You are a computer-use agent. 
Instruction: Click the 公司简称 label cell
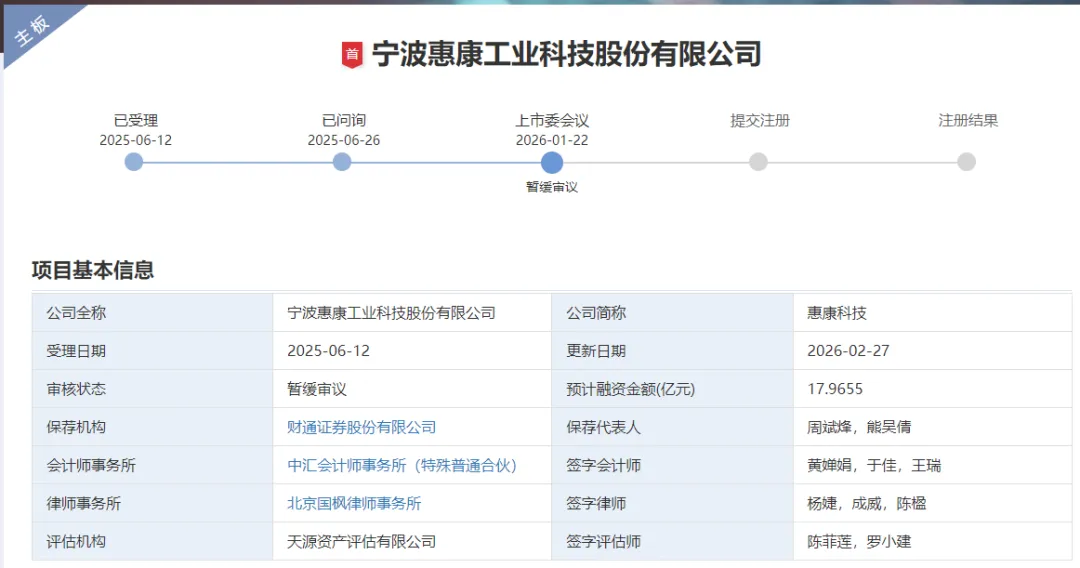(672, 313)
